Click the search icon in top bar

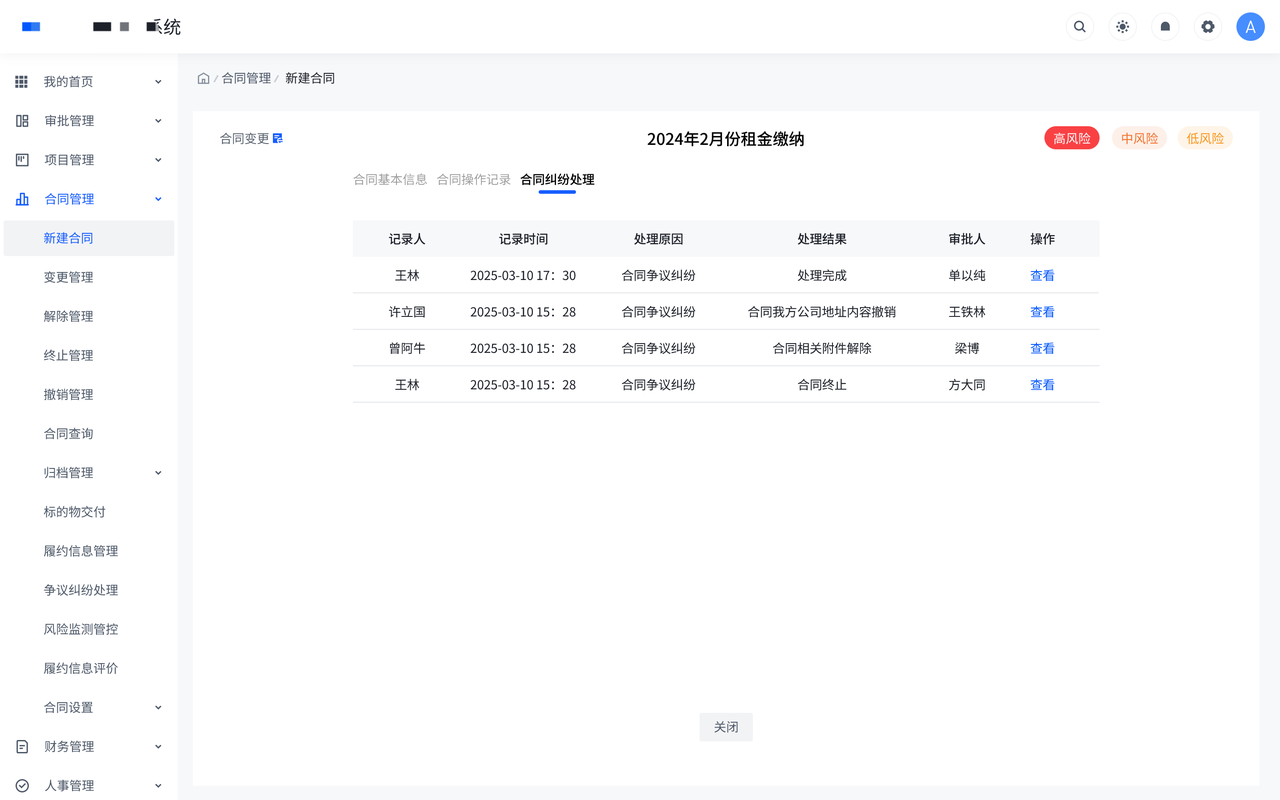[1080, 27]
